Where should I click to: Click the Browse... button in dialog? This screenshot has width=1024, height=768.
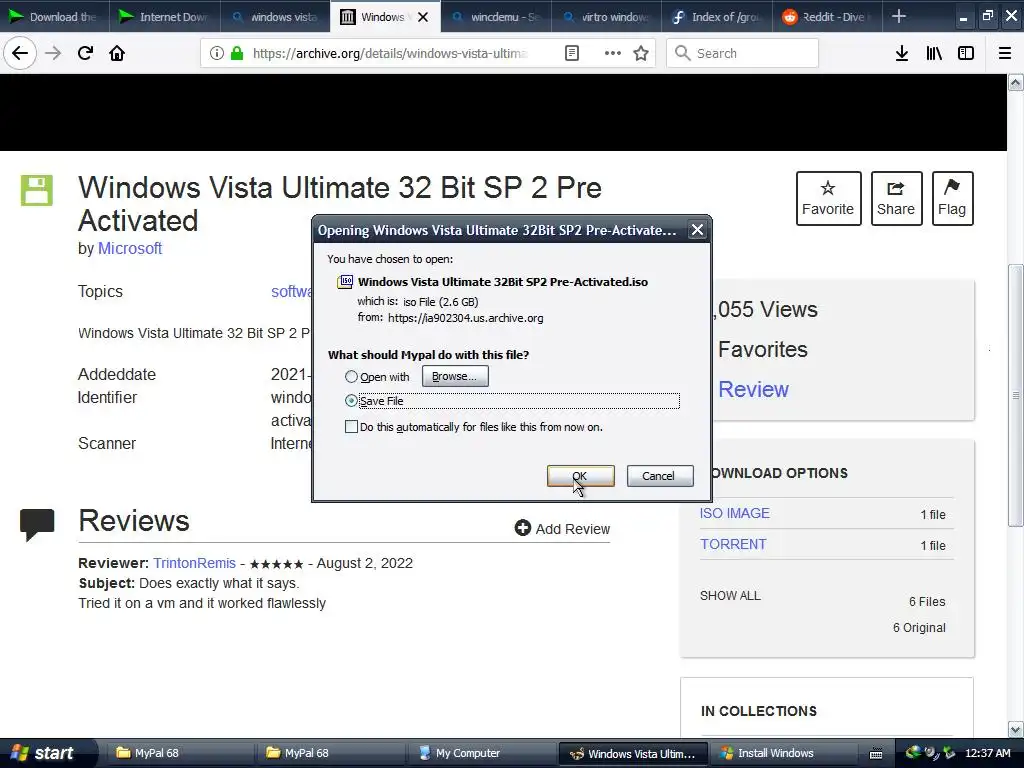pyautogui.click(x=455, y=376)
